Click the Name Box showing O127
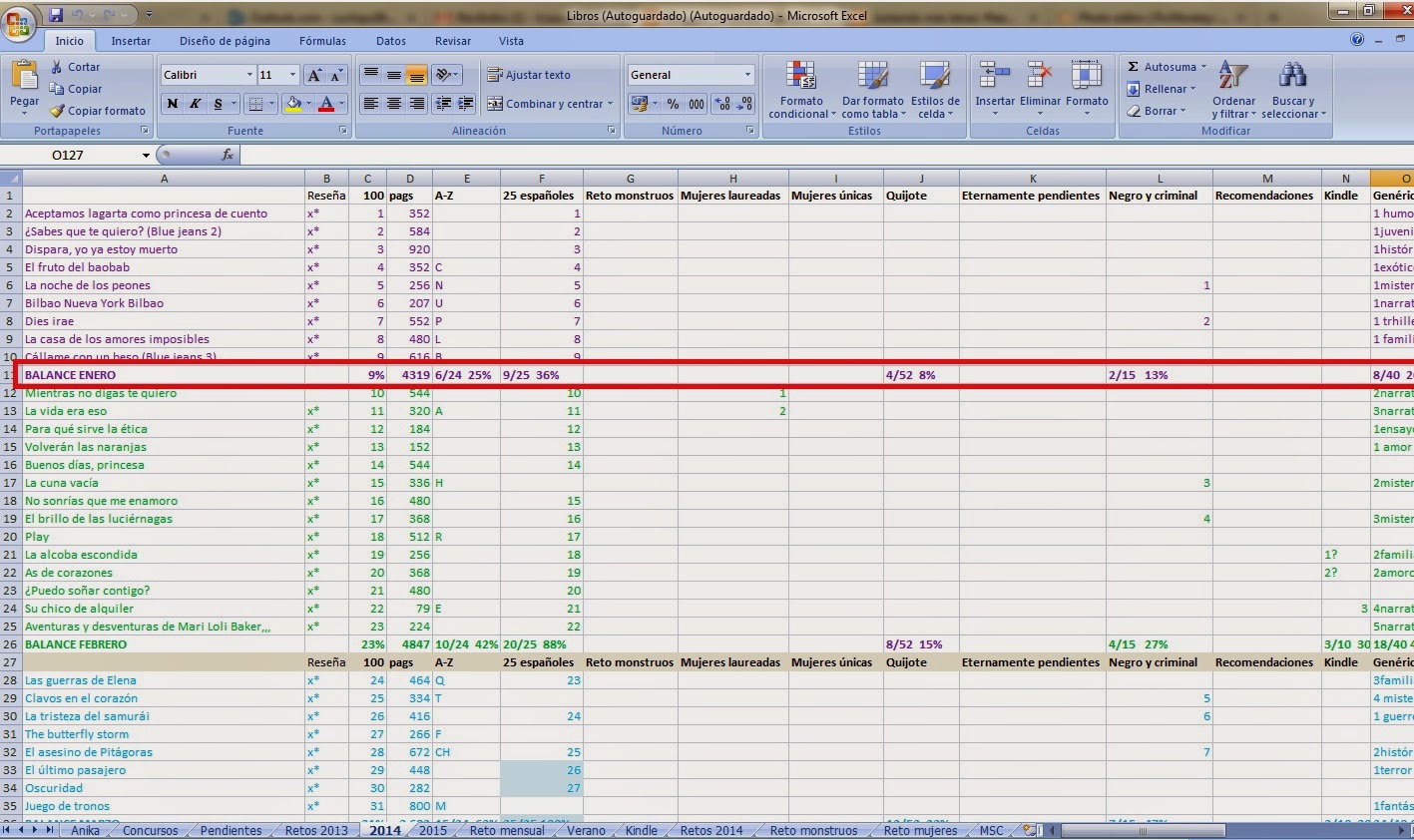Screen dimensions: 1414x840 point(70,155)
